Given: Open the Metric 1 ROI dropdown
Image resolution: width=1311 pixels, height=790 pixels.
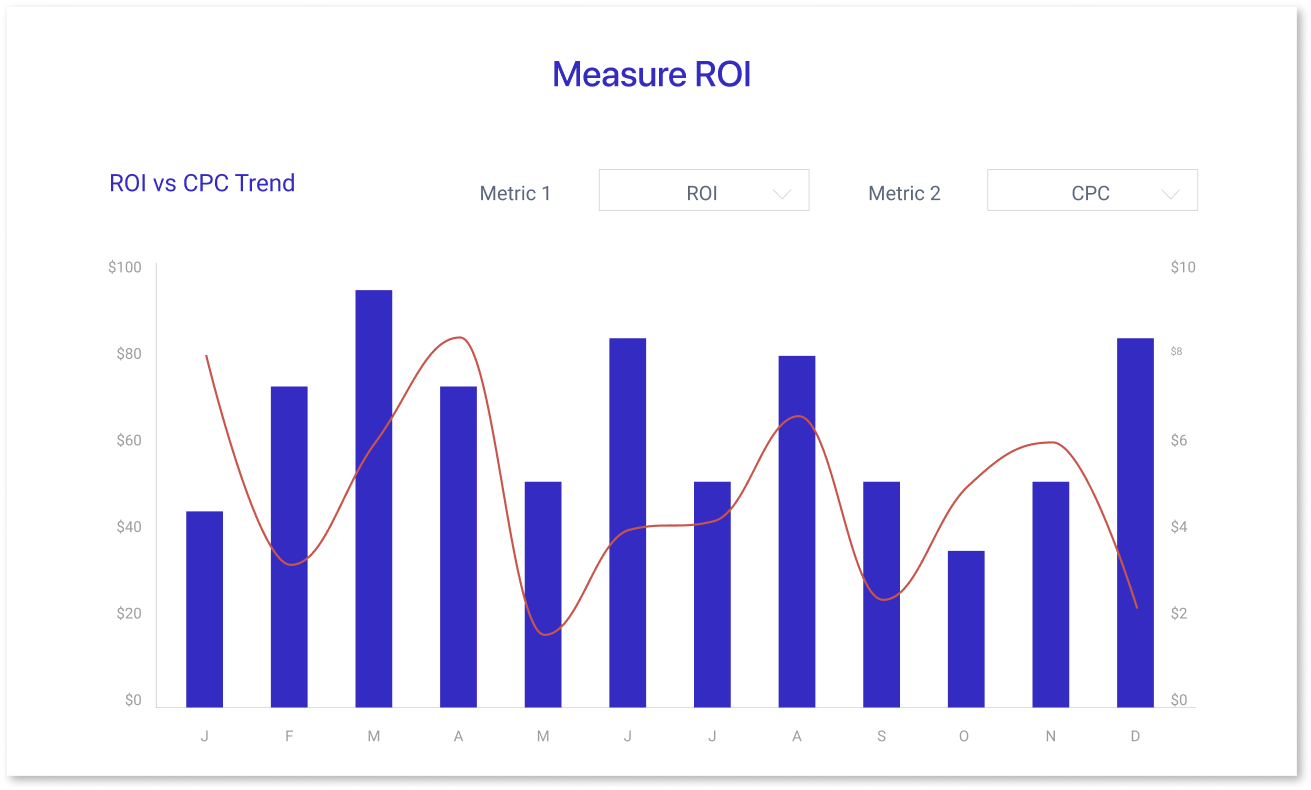Looking at the screenshot, I should point(703,190).
